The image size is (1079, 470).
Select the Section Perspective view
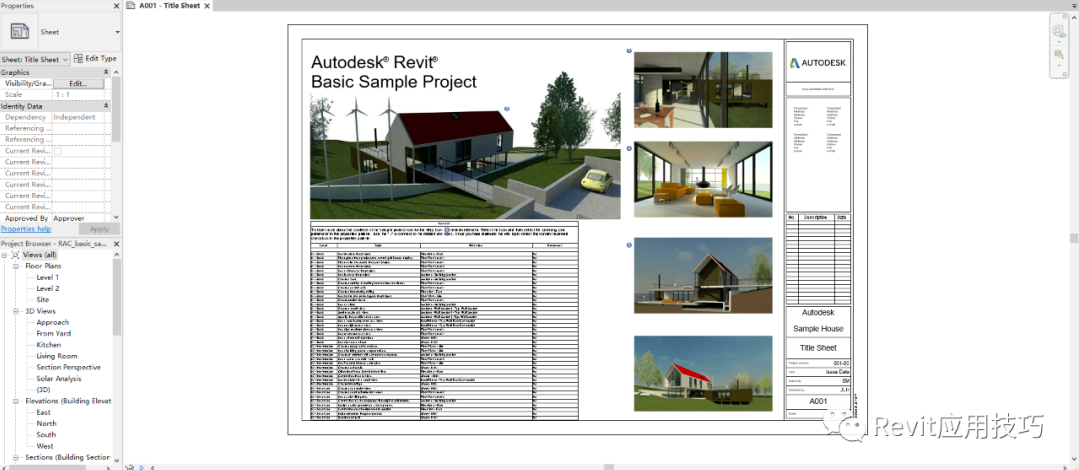68,367
